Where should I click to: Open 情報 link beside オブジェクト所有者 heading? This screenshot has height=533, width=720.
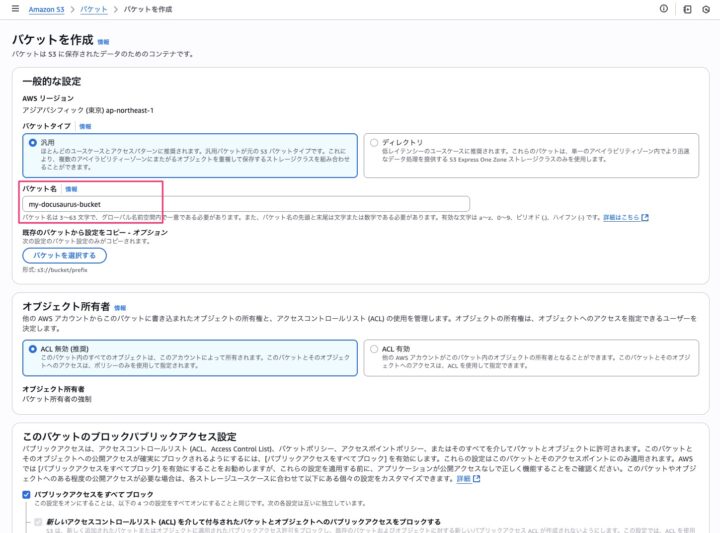[120, 308]
